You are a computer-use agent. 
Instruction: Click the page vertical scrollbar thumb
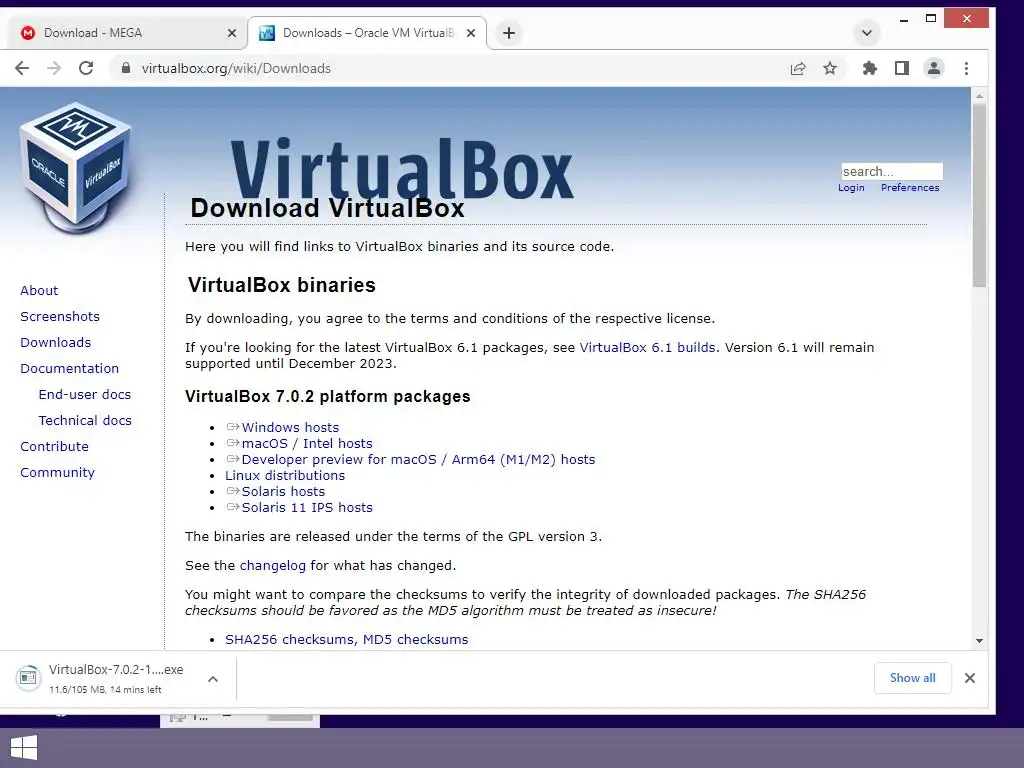979,195
